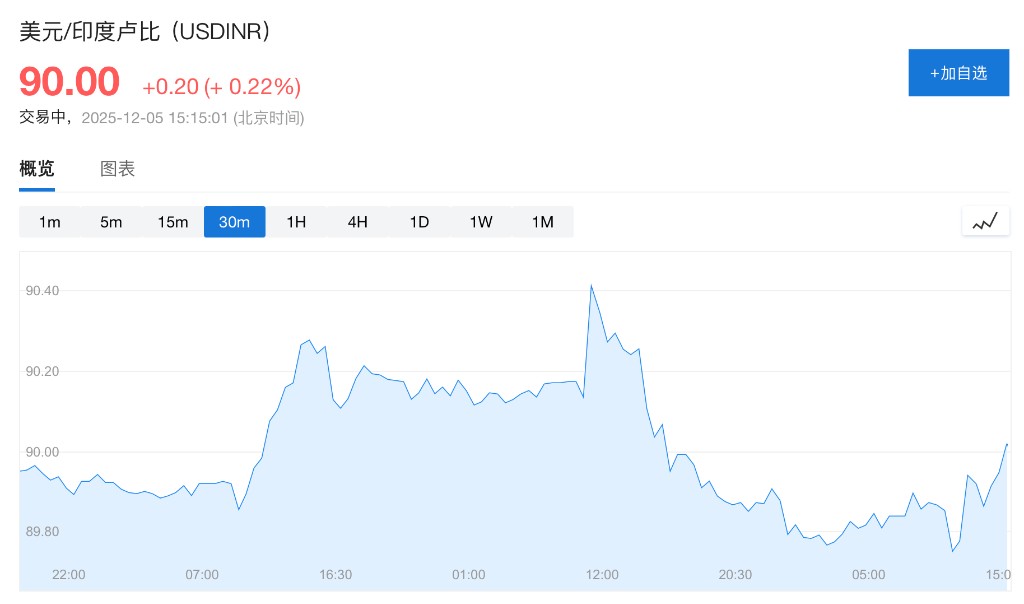Click the 12:00 time axis label
Image resolution: width=1024 pixels, height=604 pixels.
(x=602, y=575)
